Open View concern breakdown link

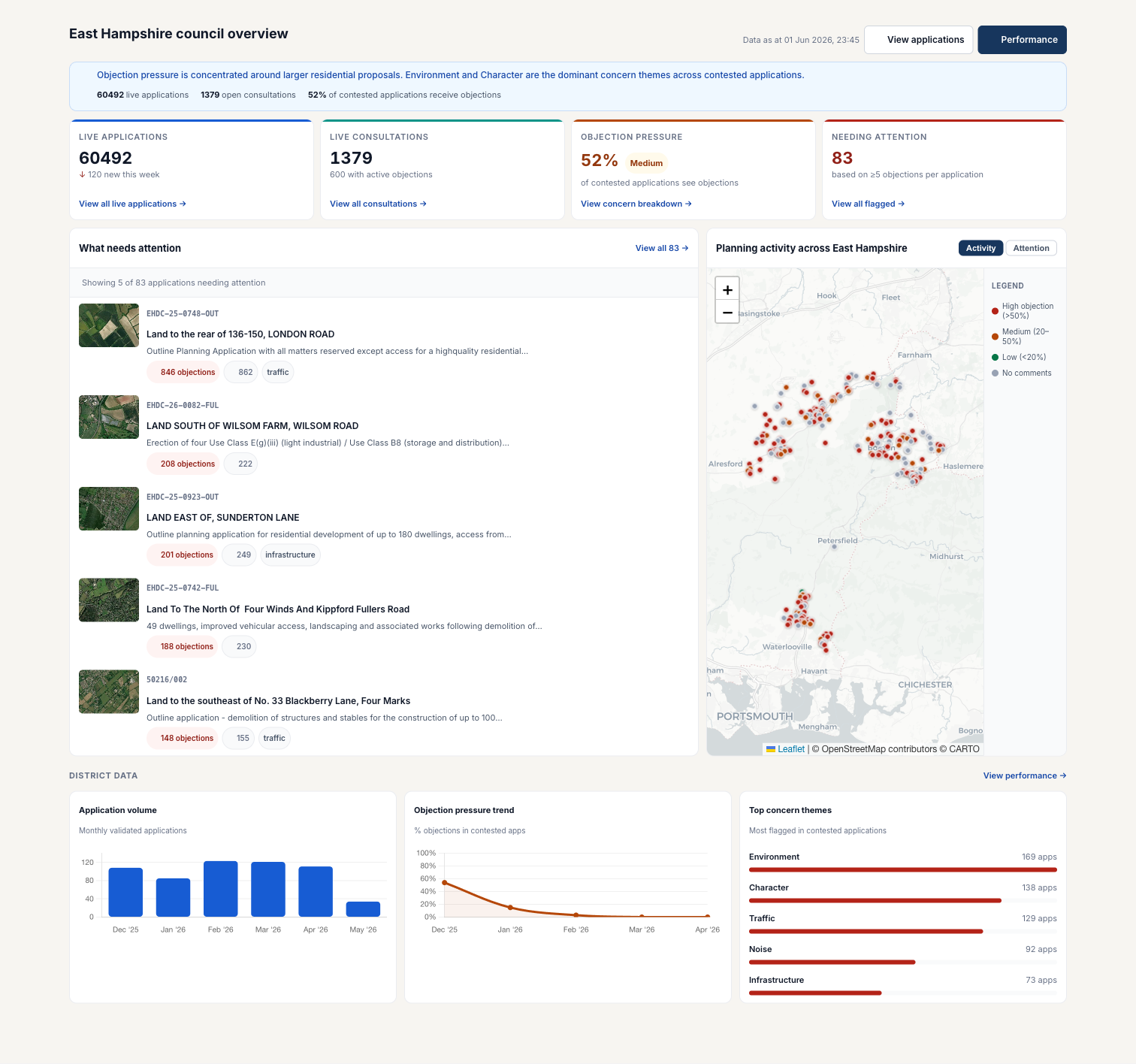point(636,204)
